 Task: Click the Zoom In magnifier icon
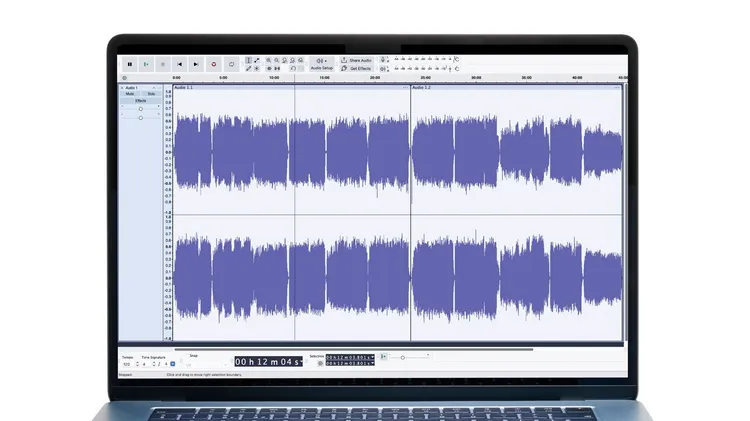point(269,60)
